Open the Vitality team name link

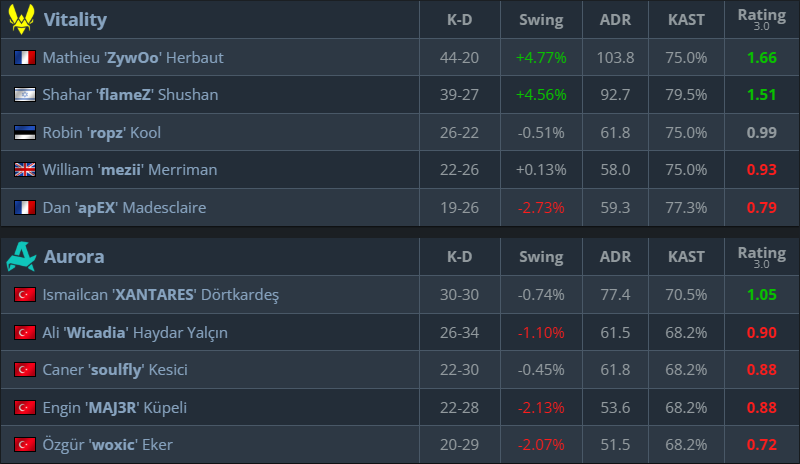coord(75,20)
